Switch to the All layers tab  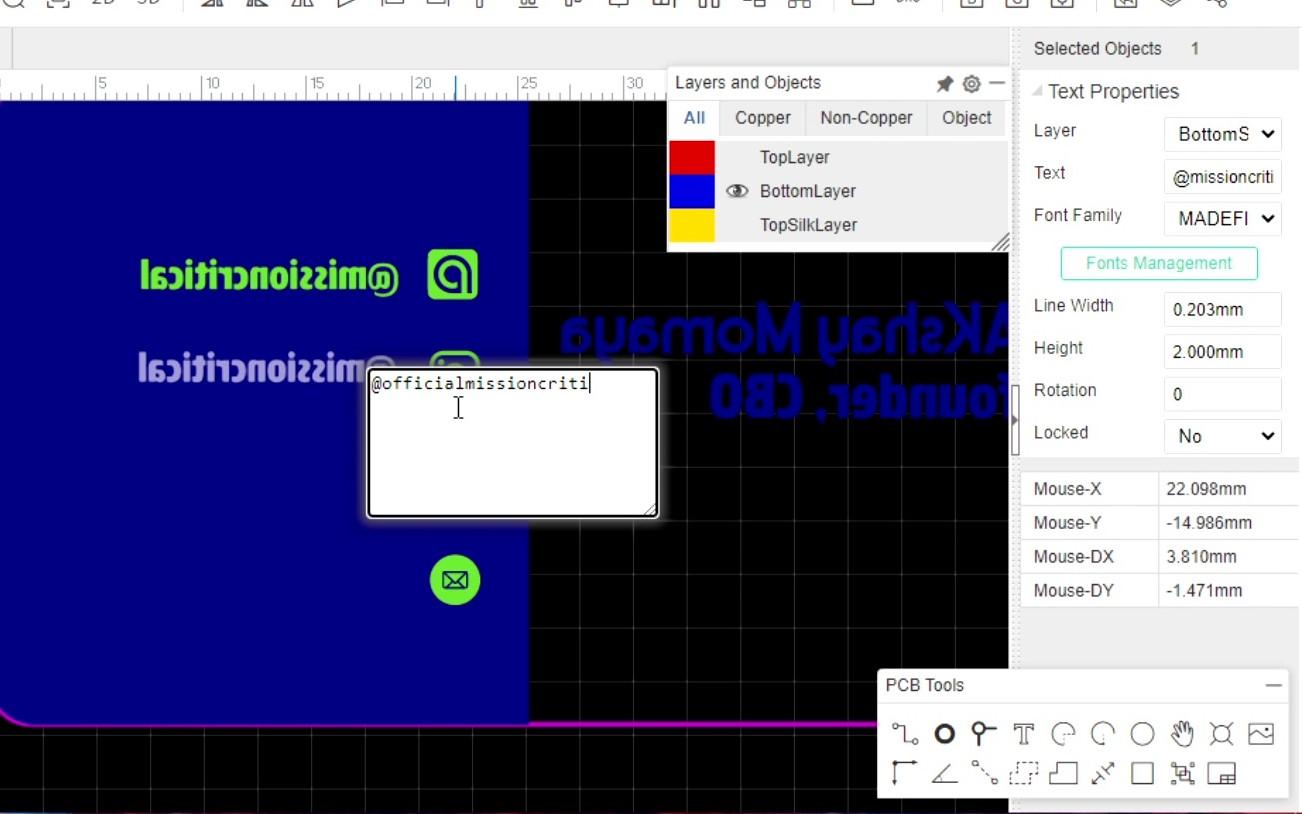click(694, 118)
